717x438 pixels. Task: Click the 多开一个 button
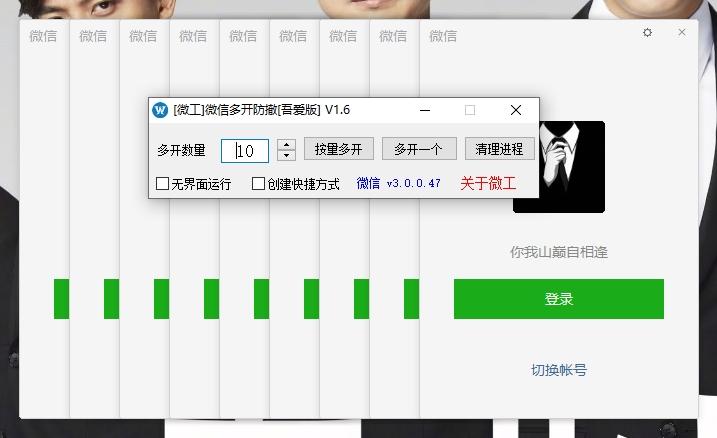(x=419, y=149)
